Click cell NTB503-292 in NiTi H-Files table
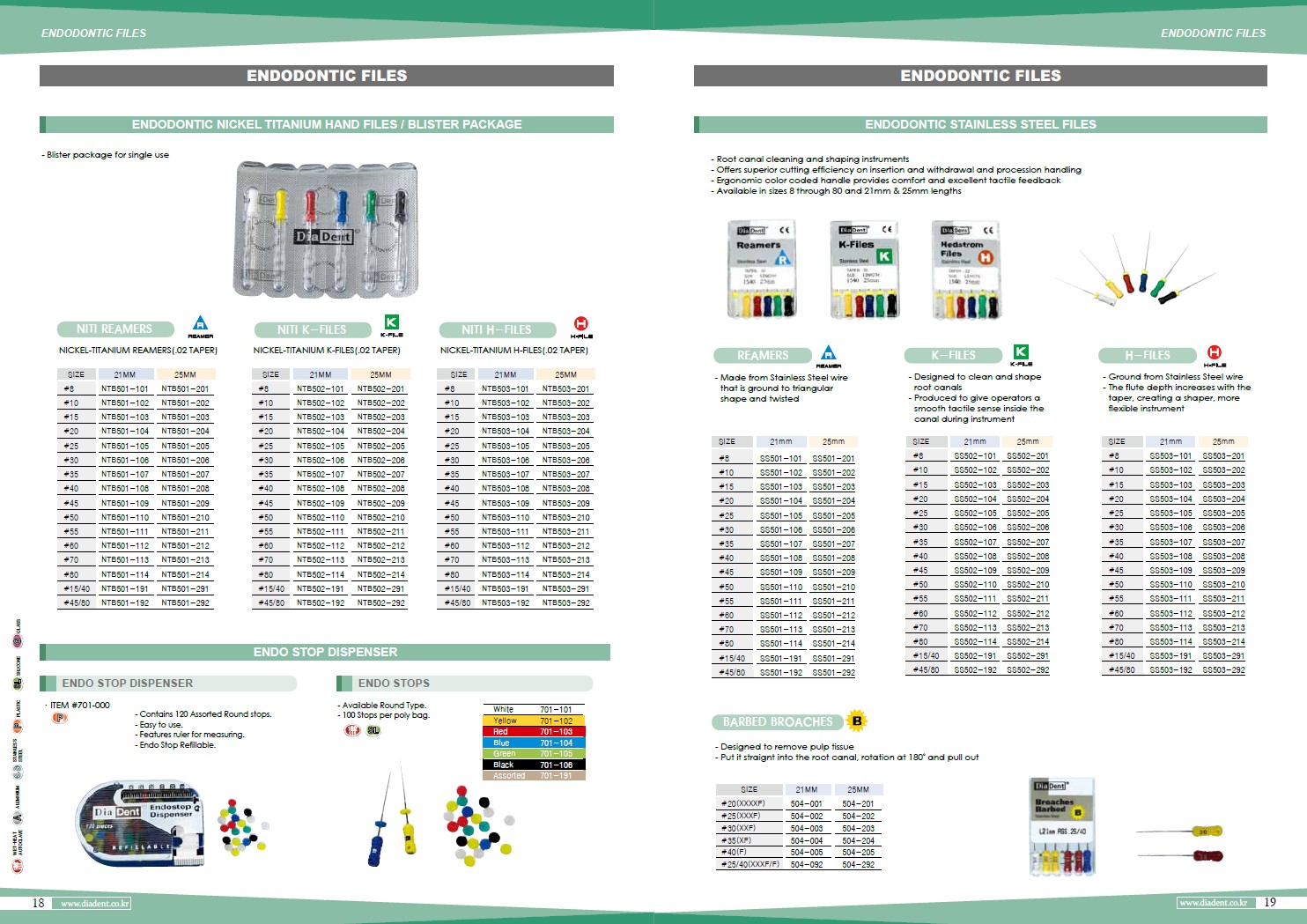This screenshot has width=1307, height=924. click(x=566, y=603)
